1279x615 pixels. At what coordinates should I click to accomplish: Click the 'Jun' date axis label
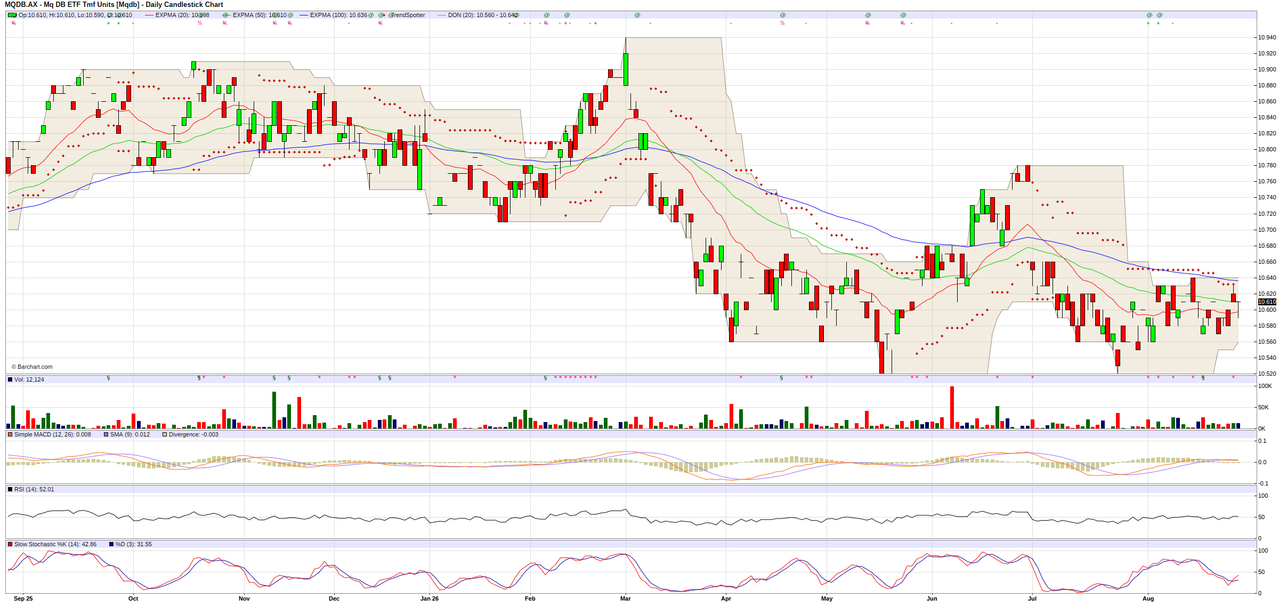[x=932, y=598]
